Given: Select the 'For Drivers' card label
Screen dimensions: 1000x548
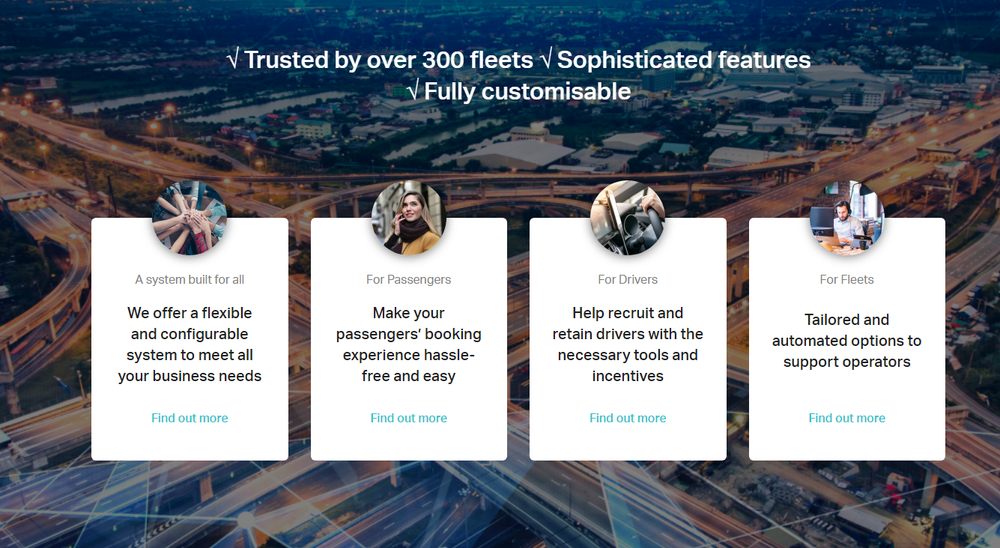Looking at the screenshot, I should point(628,279).
